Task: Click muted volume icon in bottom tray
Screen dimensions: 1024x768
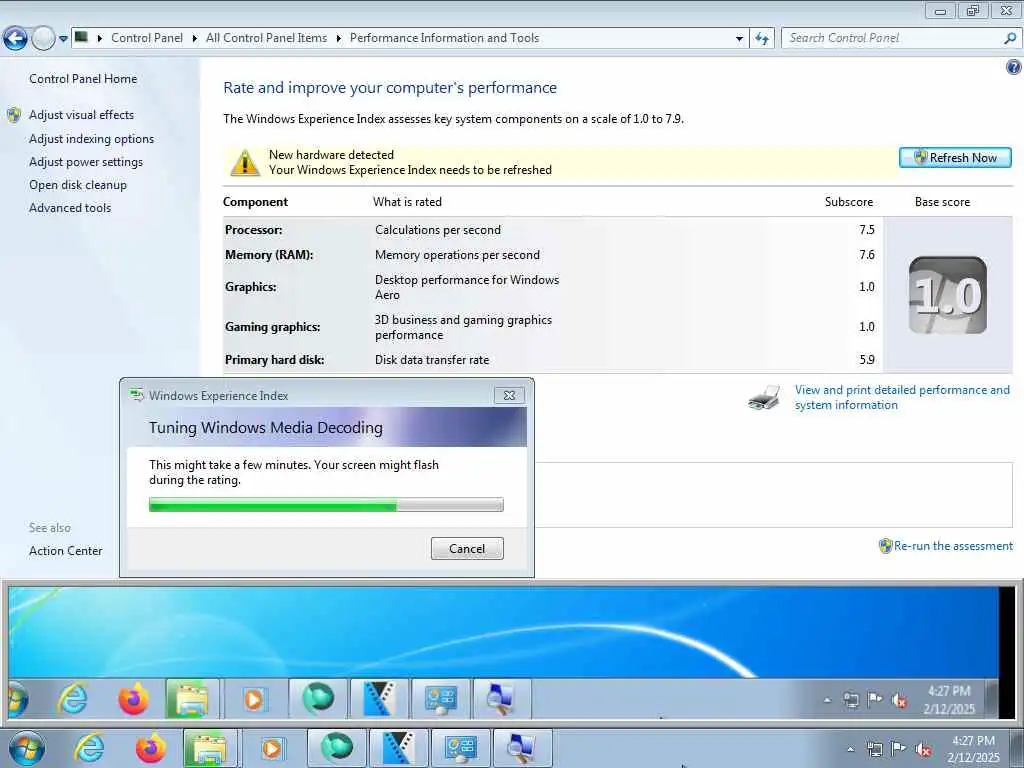Action: 923,750
